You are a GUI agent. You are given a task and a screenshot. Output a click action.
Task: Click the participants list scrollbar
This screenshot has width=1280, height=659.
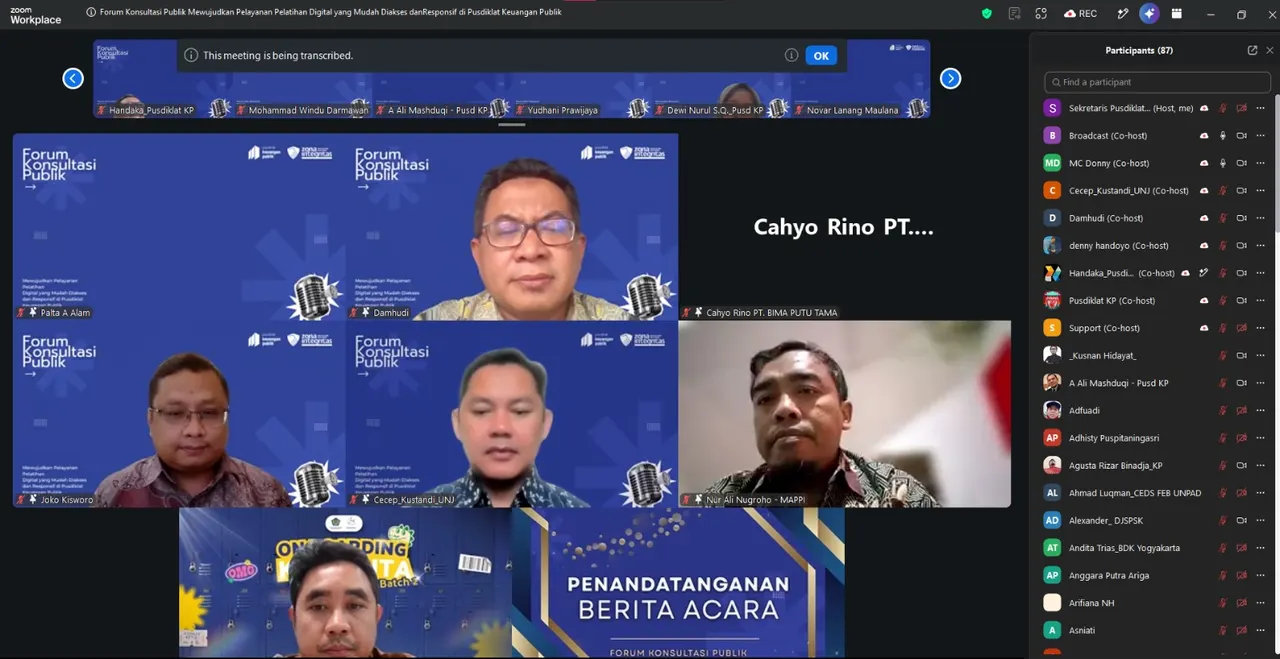point(1276,165)
